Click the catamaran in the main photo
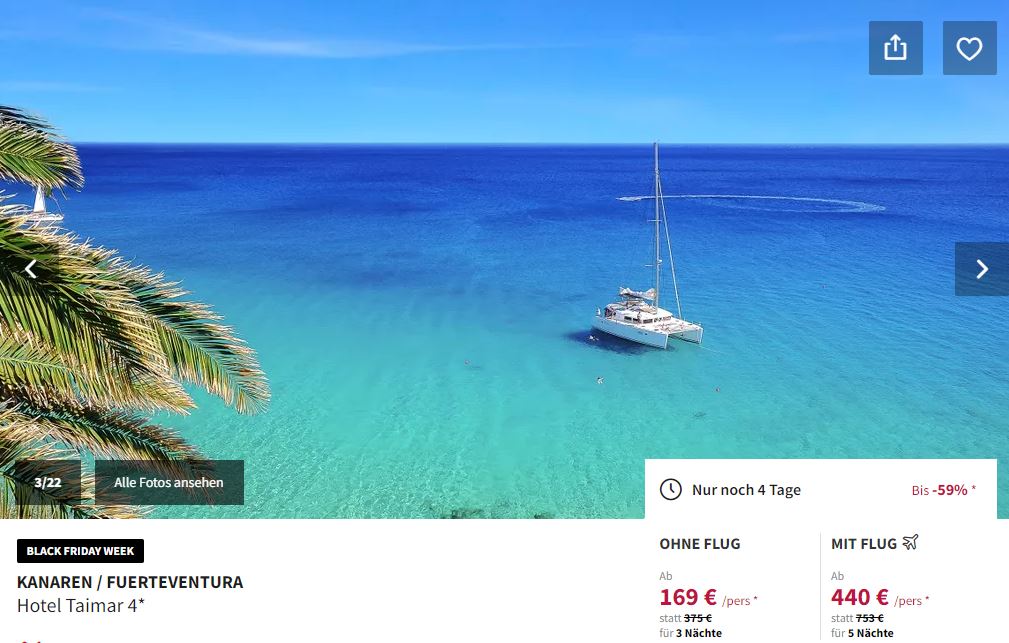The image size is (1009, 643). click(647, 315)
